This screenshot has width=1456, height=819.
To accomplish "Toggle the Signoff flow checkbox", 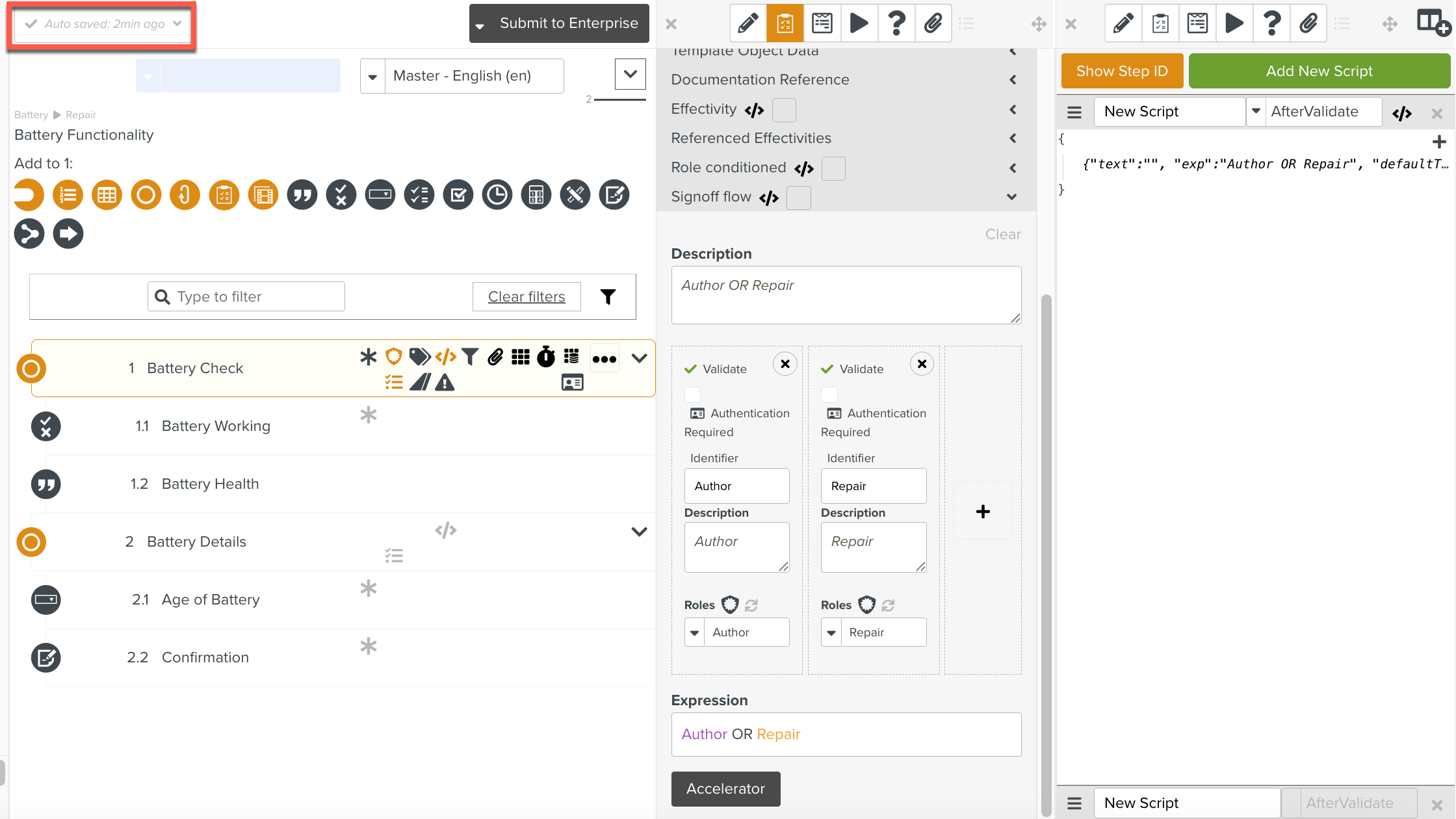I will point(798,198).
